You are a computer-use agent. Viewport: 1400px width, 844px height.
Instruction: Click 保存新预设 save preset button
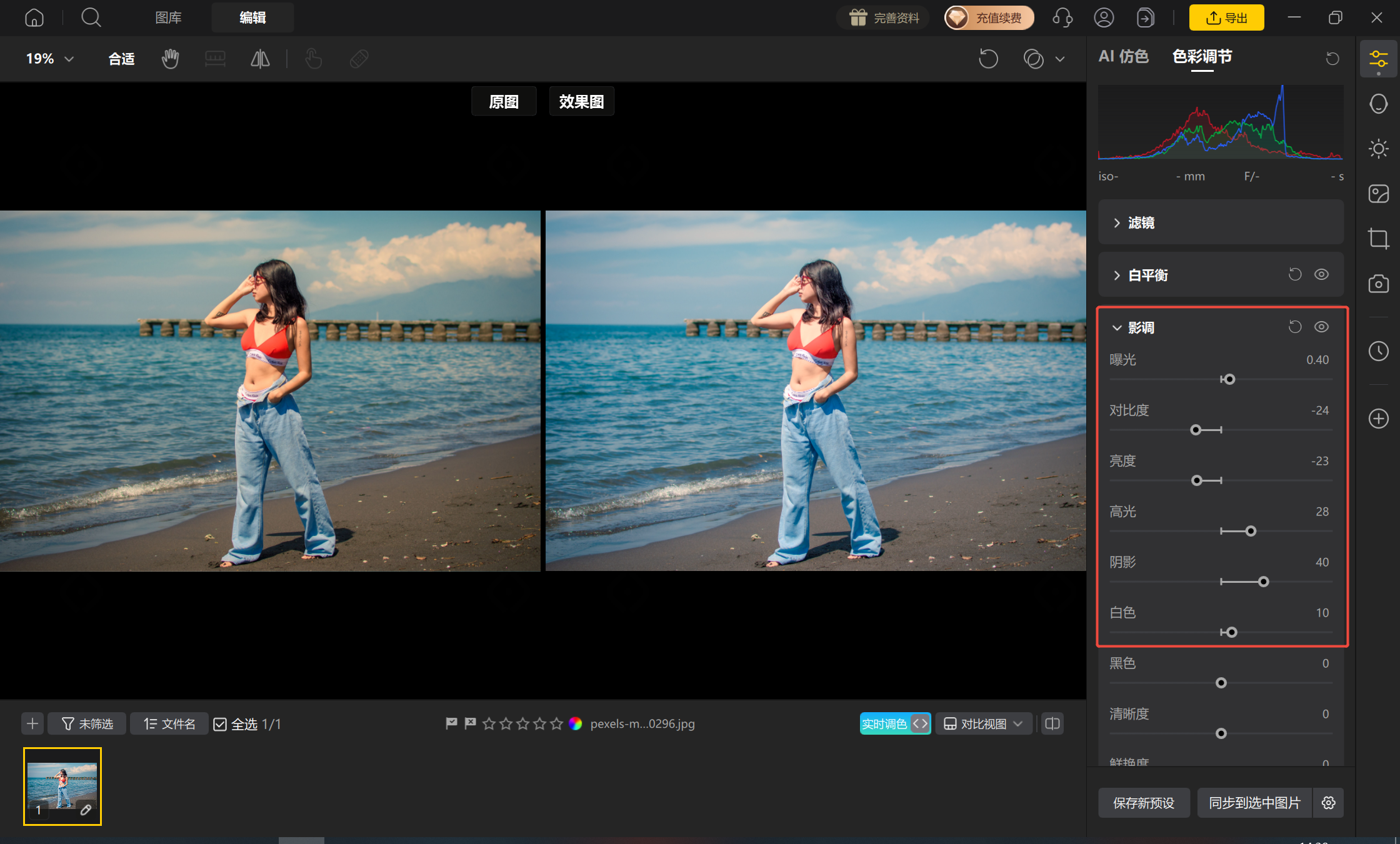(1144, 803)
